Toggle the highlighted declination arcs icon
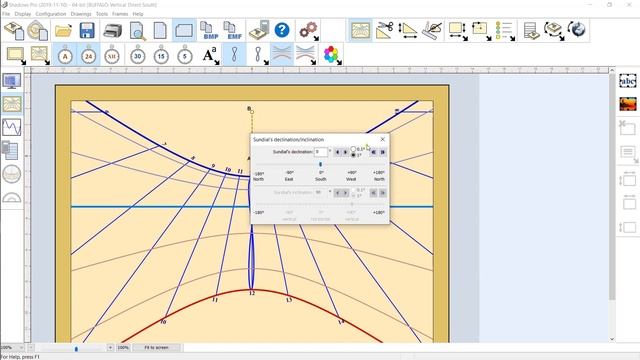This screenshot has width=640, height=360. (282, 55)
